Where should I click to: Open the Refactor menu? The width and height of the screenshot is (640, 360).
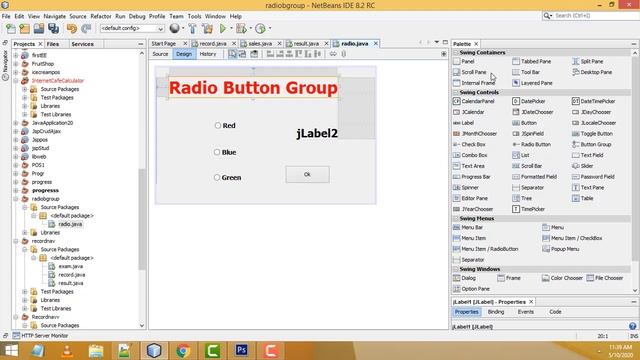coord(101,16)
